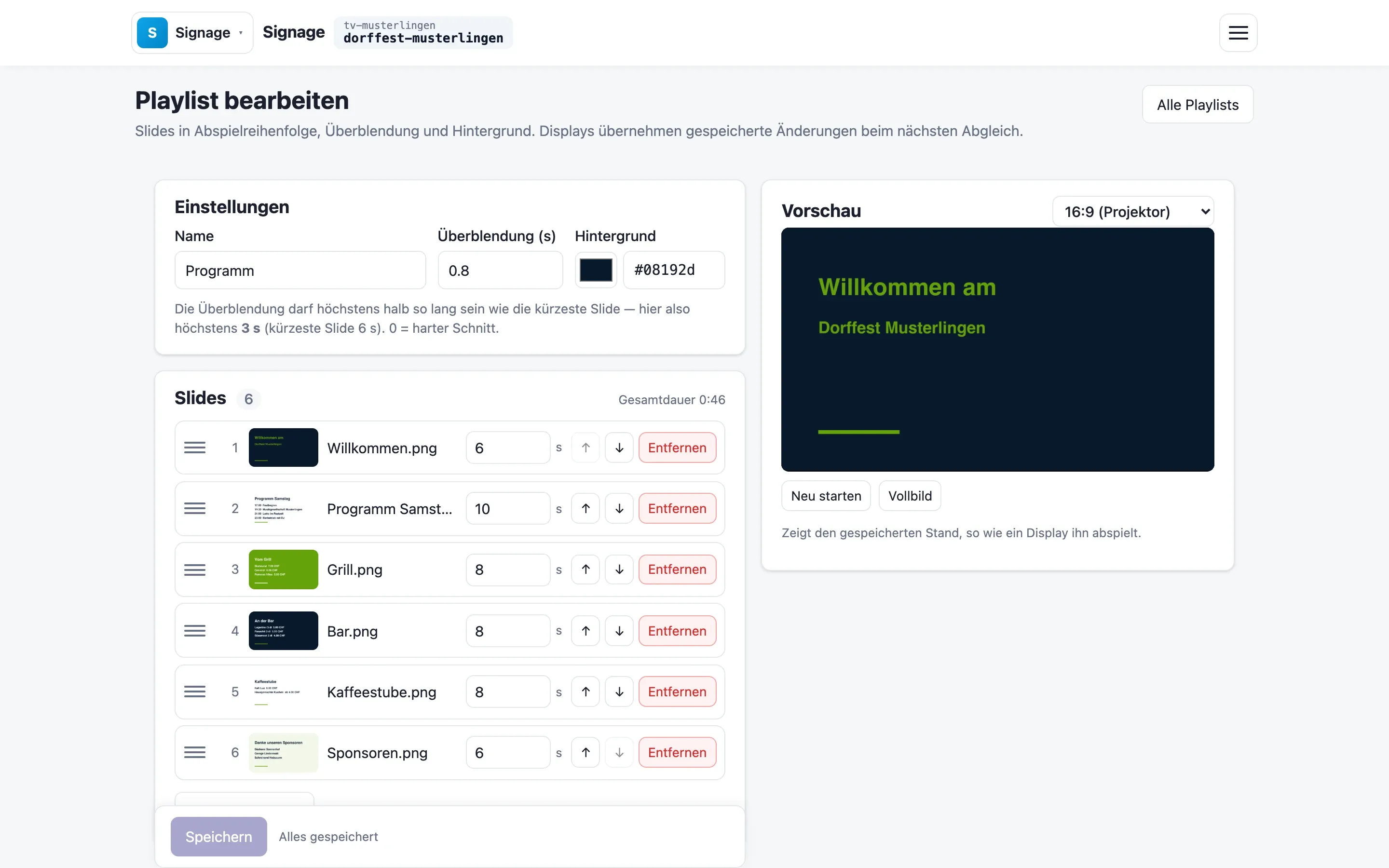Click the #08192d hex color field

point(674,270)
